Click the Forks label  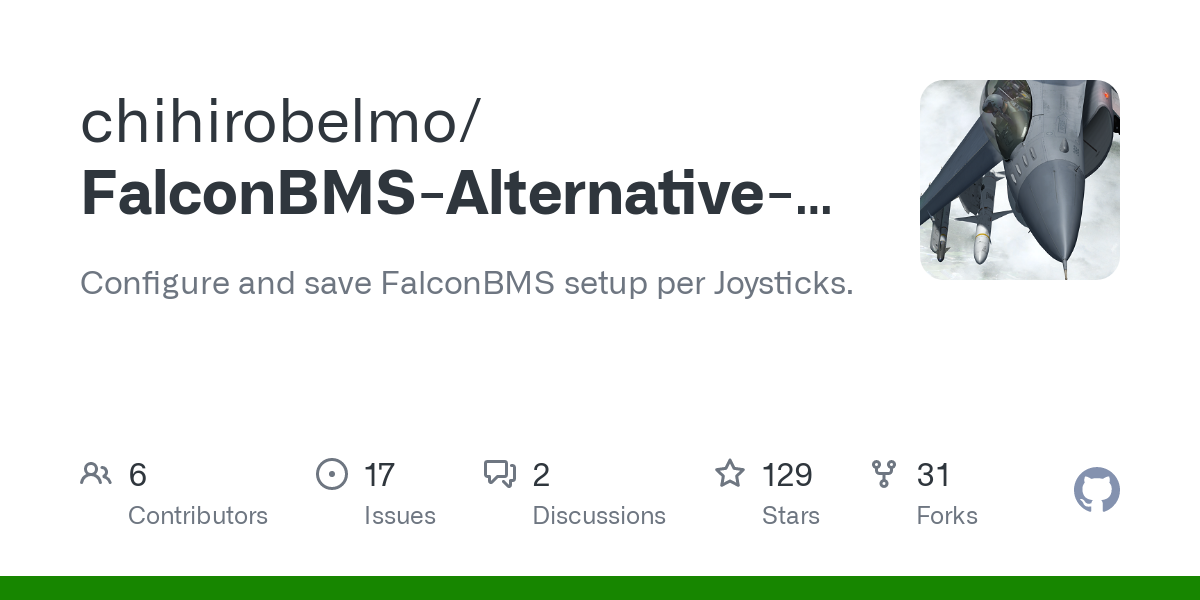point(947,516)
